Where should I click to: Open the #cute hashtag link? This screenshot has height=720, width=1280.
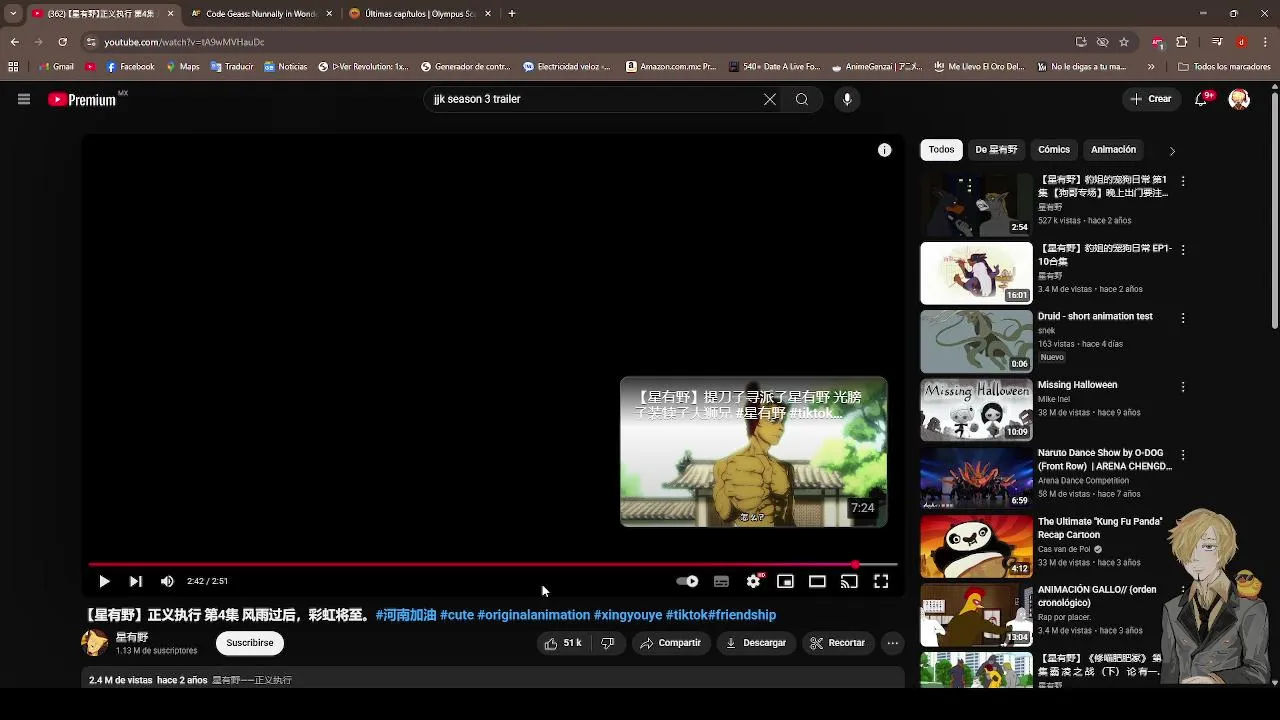pyautogui.click(x=457, y=615)
